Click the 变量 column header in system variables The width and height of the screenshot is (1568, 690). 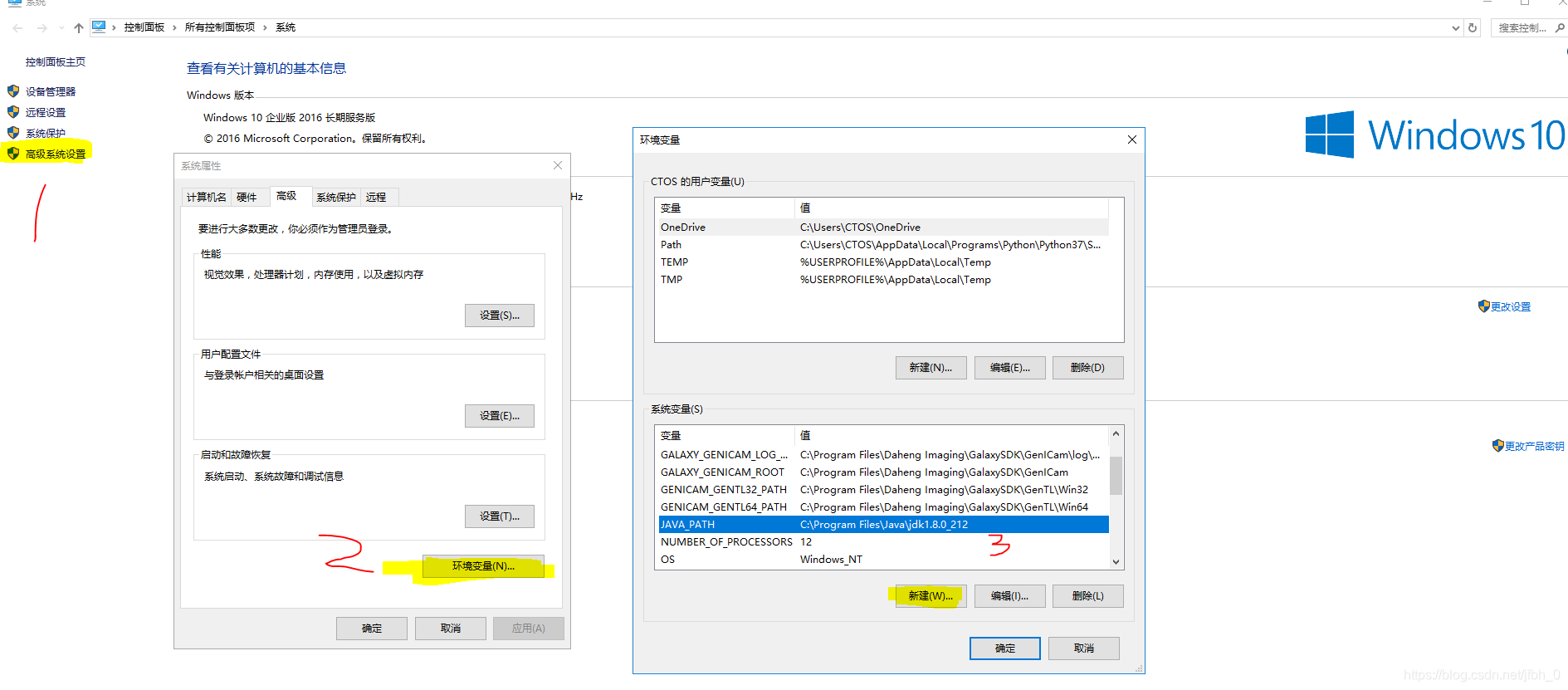coord(725,435)
